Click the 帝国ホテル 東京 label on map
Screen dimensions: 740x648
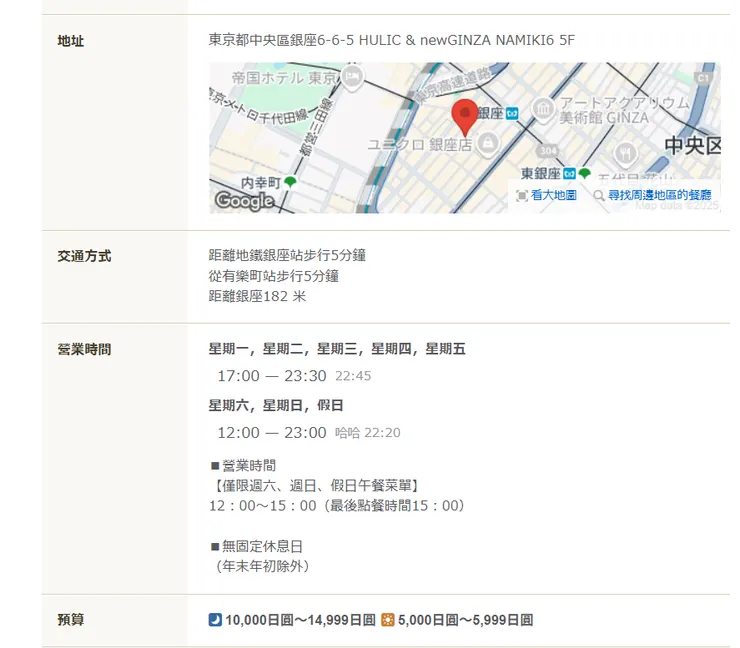pos(285,78)
